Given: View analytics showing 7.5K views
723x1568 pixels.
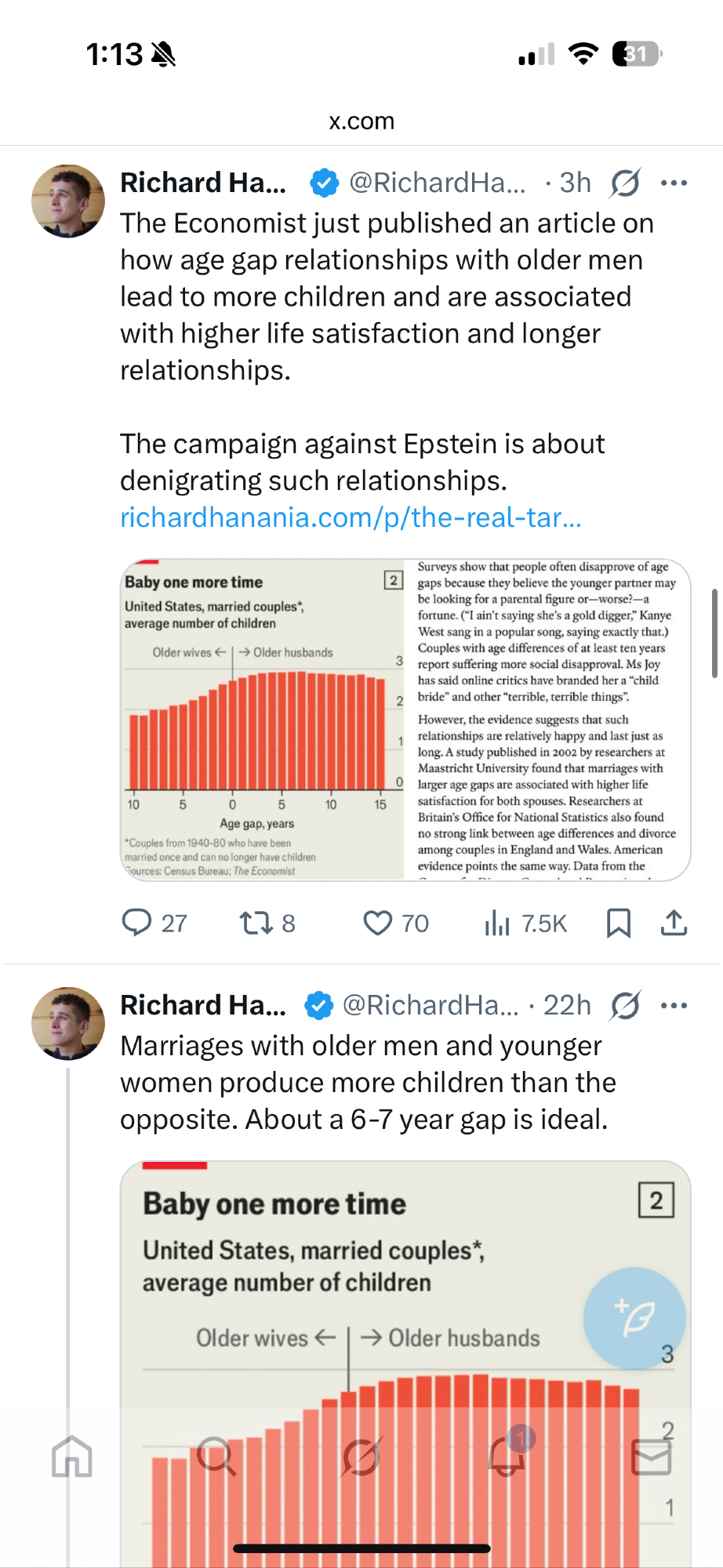Looking at the screenshot, I should point(497,923).
